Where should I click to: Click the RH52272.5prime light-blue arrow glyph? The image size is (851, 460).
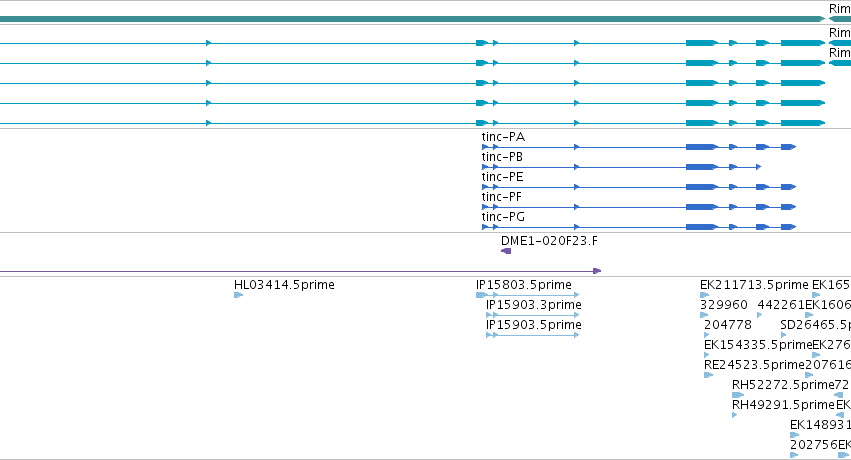pos(738,395)
